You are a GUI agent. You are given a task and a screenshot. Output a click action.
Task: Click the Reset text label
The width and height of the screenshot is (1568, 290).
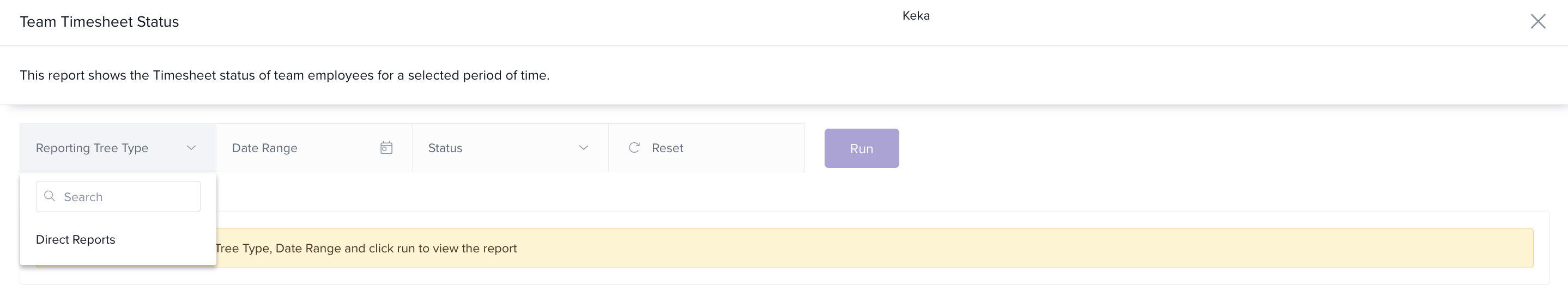pyautogui.click(x=667, y=148)
